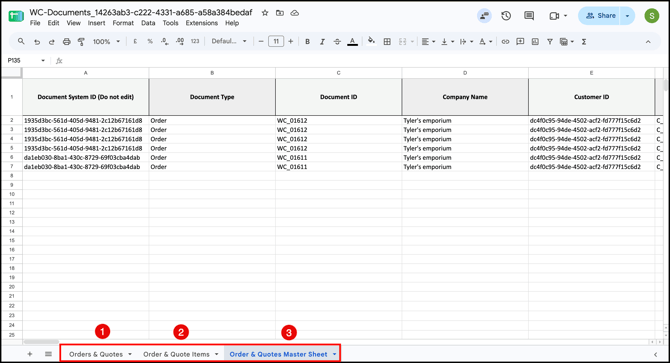Open the zoom level 100% dropdown
This screenshot has height=363, width=670.
click(107, 41)
